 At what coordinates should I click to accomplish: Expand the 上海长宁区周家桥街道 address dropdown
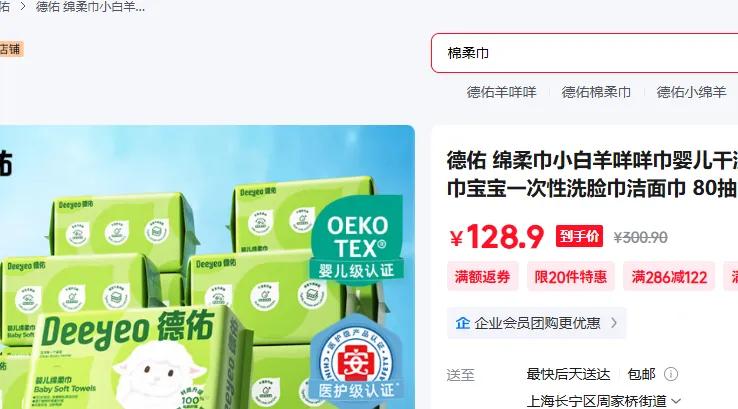[x=603, y=401]
